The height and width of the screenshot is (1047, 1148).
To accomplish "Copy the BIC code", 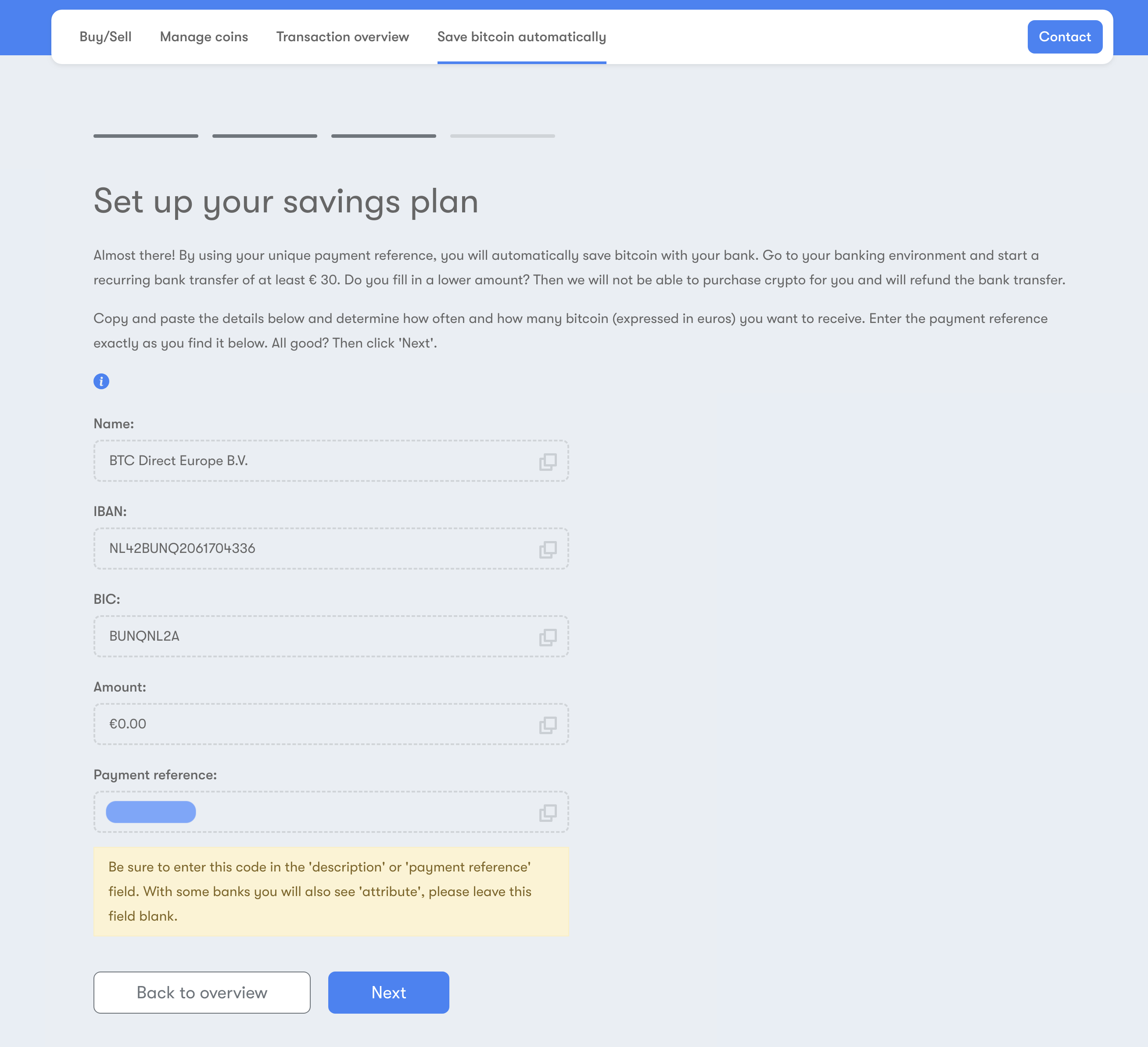I will [548, 637].
